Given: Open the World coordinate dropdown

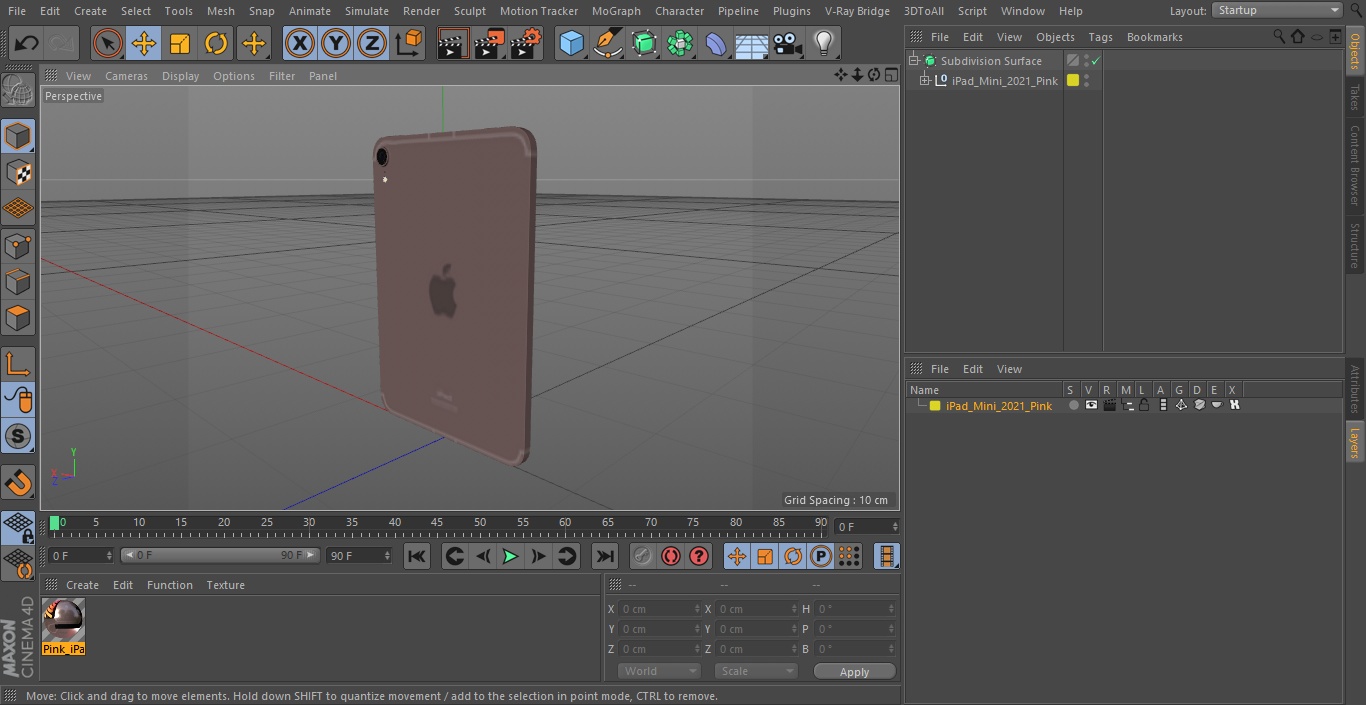Looking at the screenshot, I should [659, 671].
